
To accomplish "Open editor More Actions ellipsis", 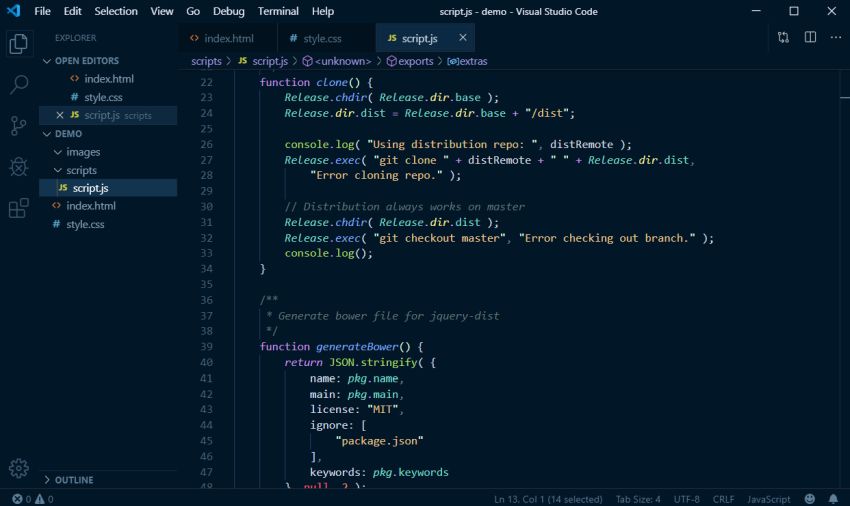I will (836, 38).
